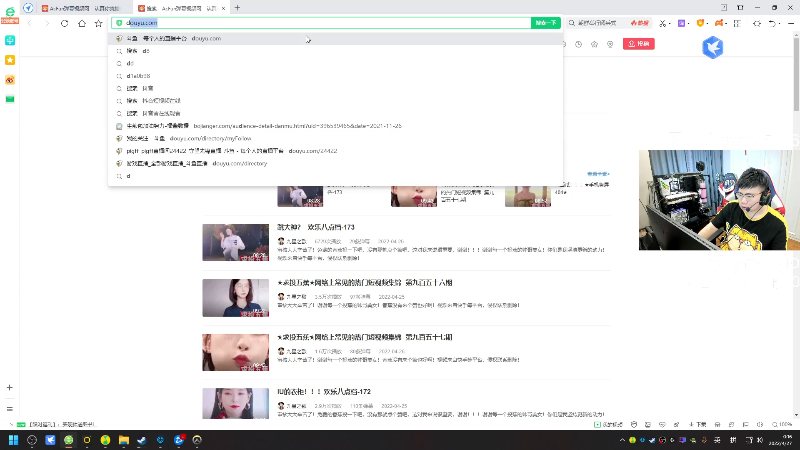This screenshot has height=450, width=800.
Task: Open the grid apps toolbar icon
Action: point(737,23)
